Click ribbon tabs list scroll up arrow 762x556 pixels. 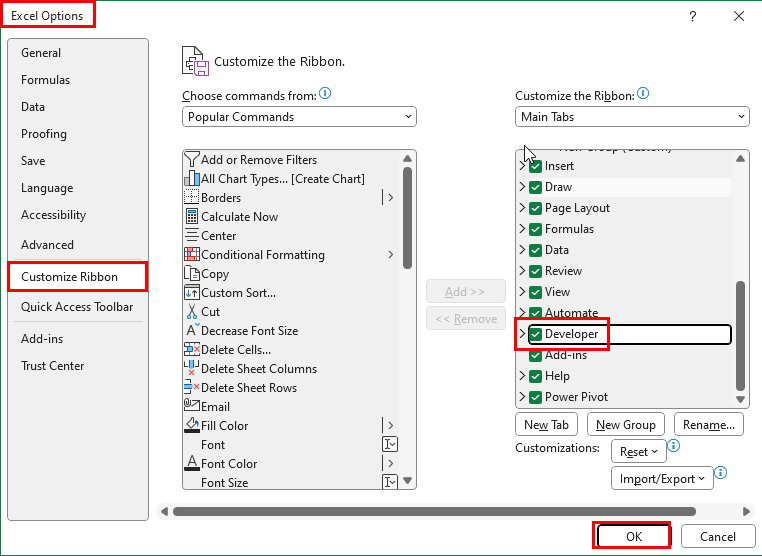[740, 158]
